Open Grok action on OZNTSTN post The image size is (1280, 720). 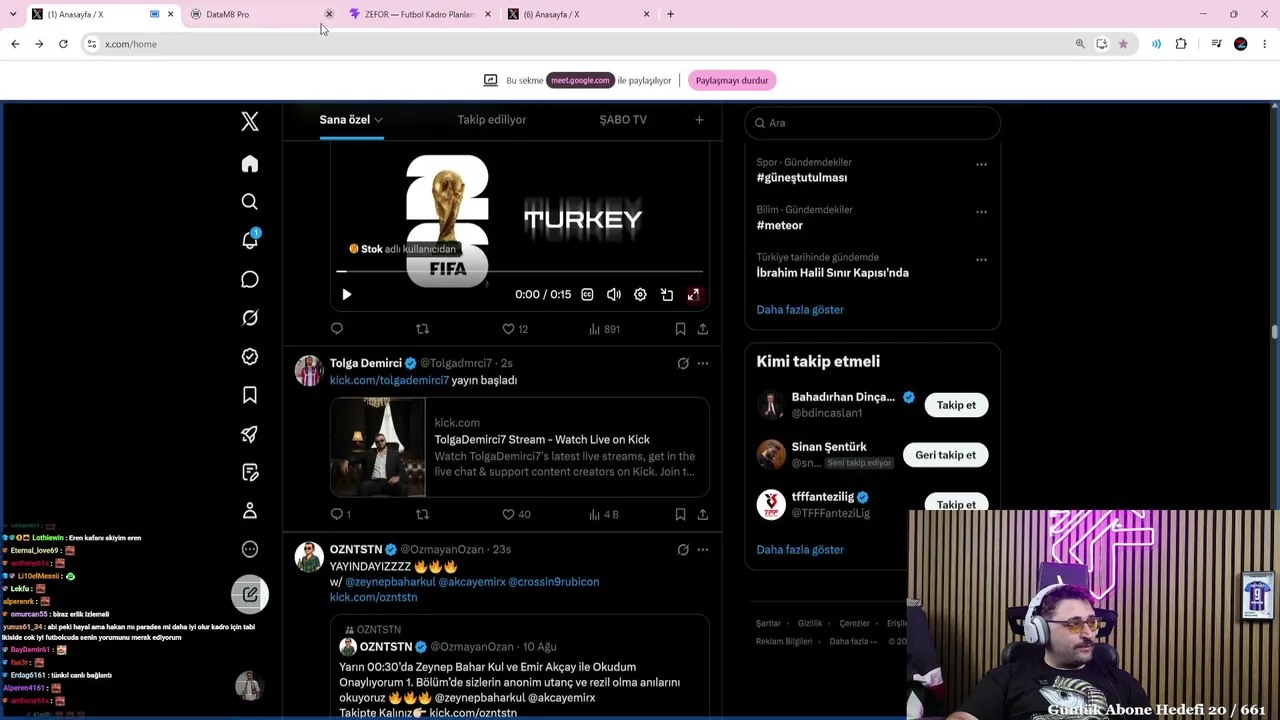tap(683, 550)
